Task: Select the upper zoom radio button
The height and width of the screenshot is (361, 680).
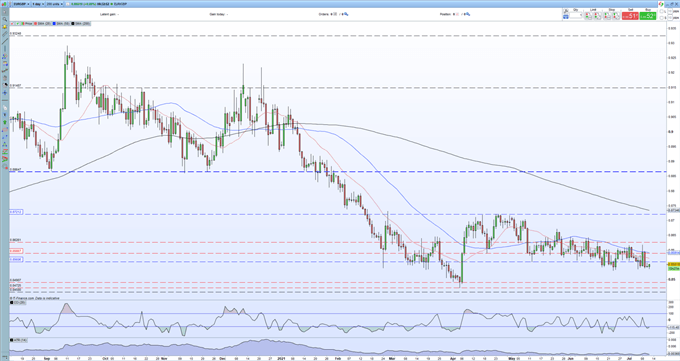Action: point(662,11)
